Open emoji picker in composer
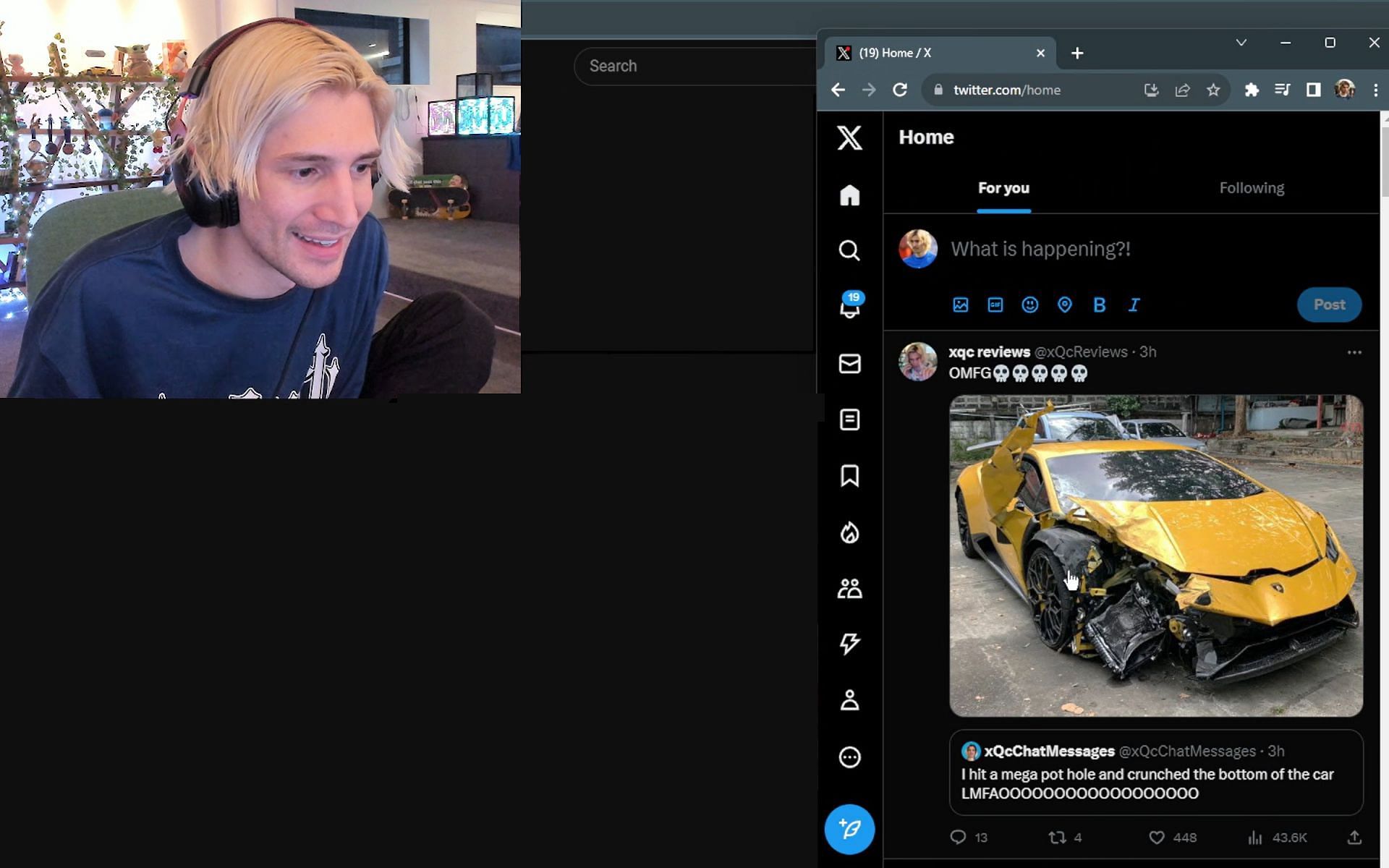The width and height of the screenshot is (1389, 868). (x=1029, y=305)
